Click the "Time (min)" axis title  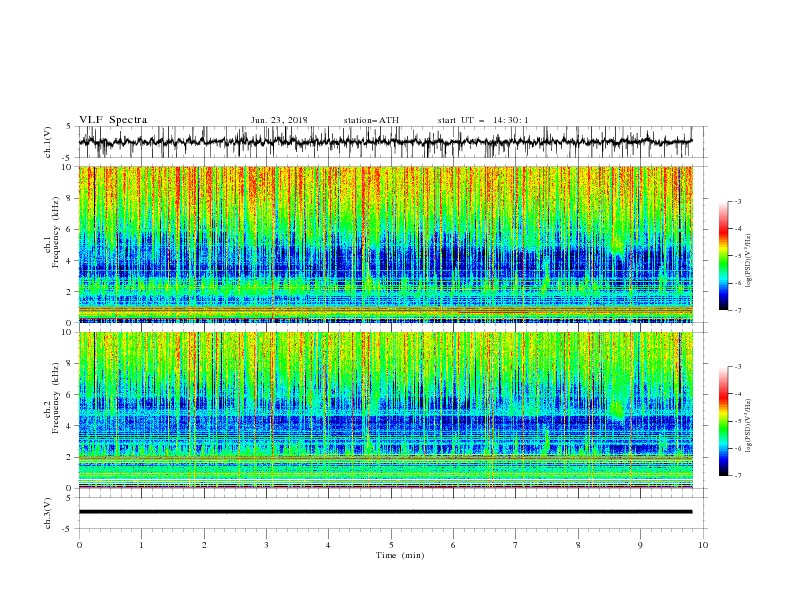pyautogui.click(x=400, y=555)
